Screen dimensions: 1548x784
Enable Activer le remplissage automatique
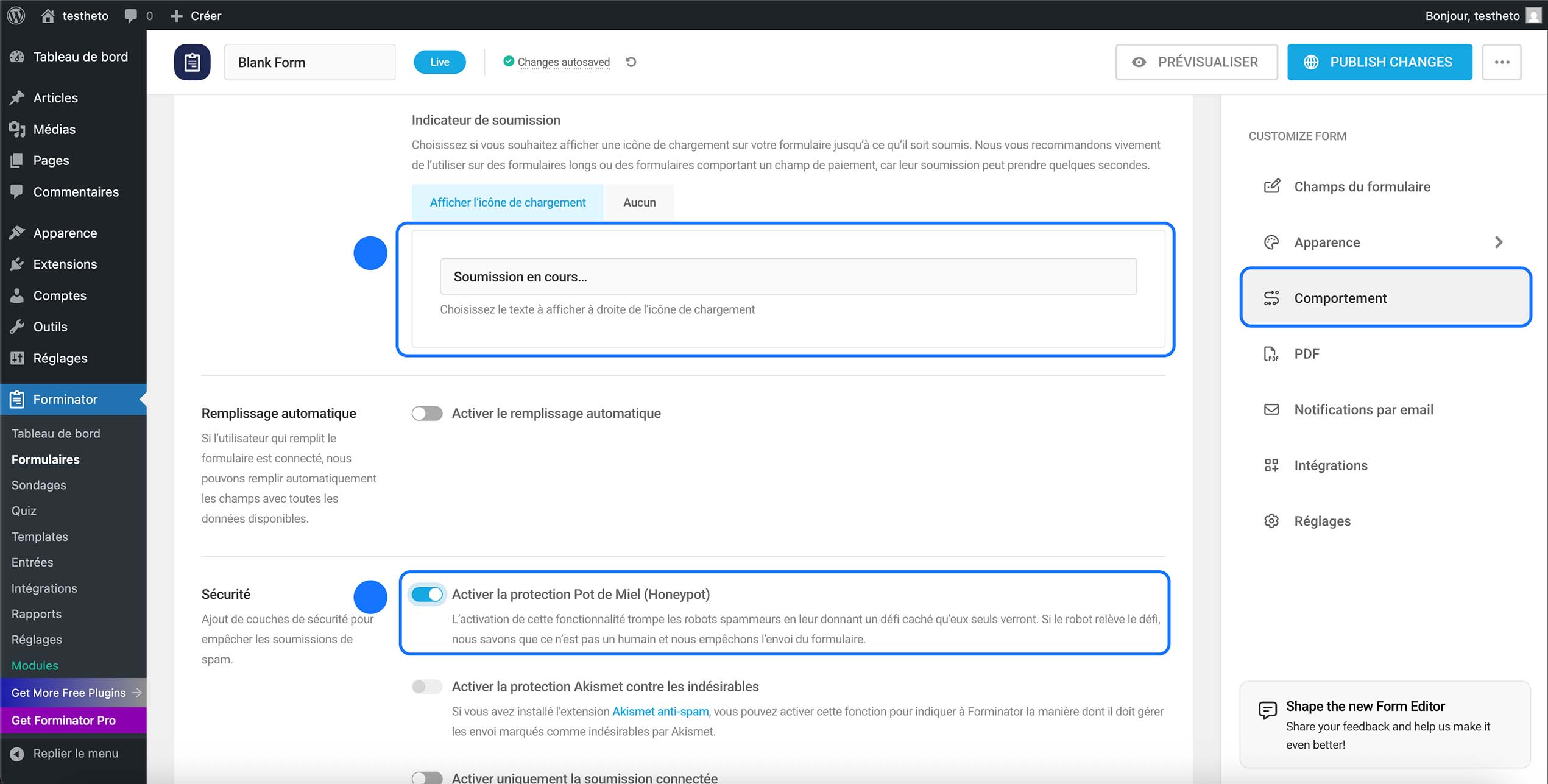click(427, 413)
